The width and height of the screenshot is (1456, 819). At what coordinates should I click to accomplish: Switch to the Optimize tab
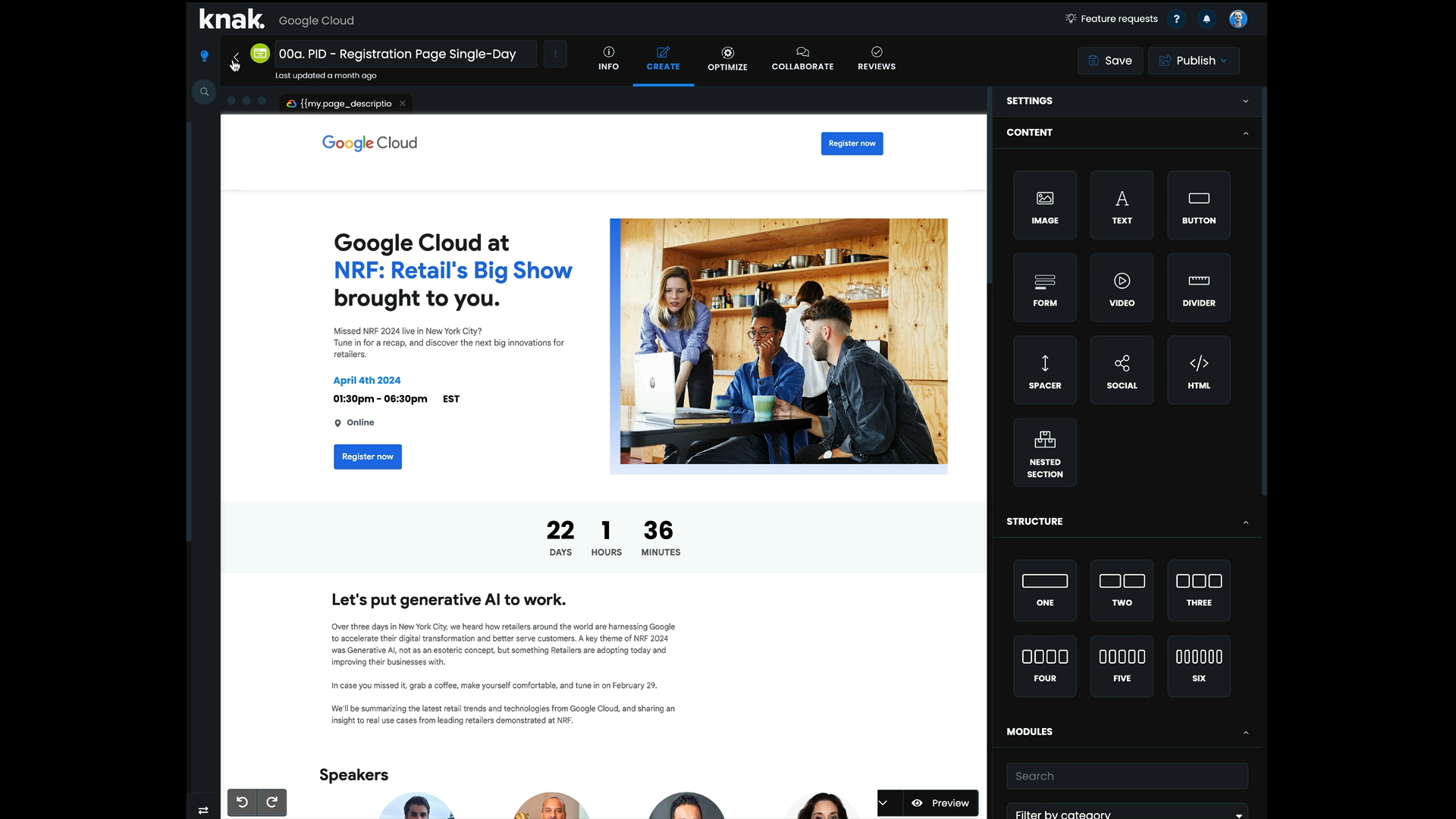[727, 58]
